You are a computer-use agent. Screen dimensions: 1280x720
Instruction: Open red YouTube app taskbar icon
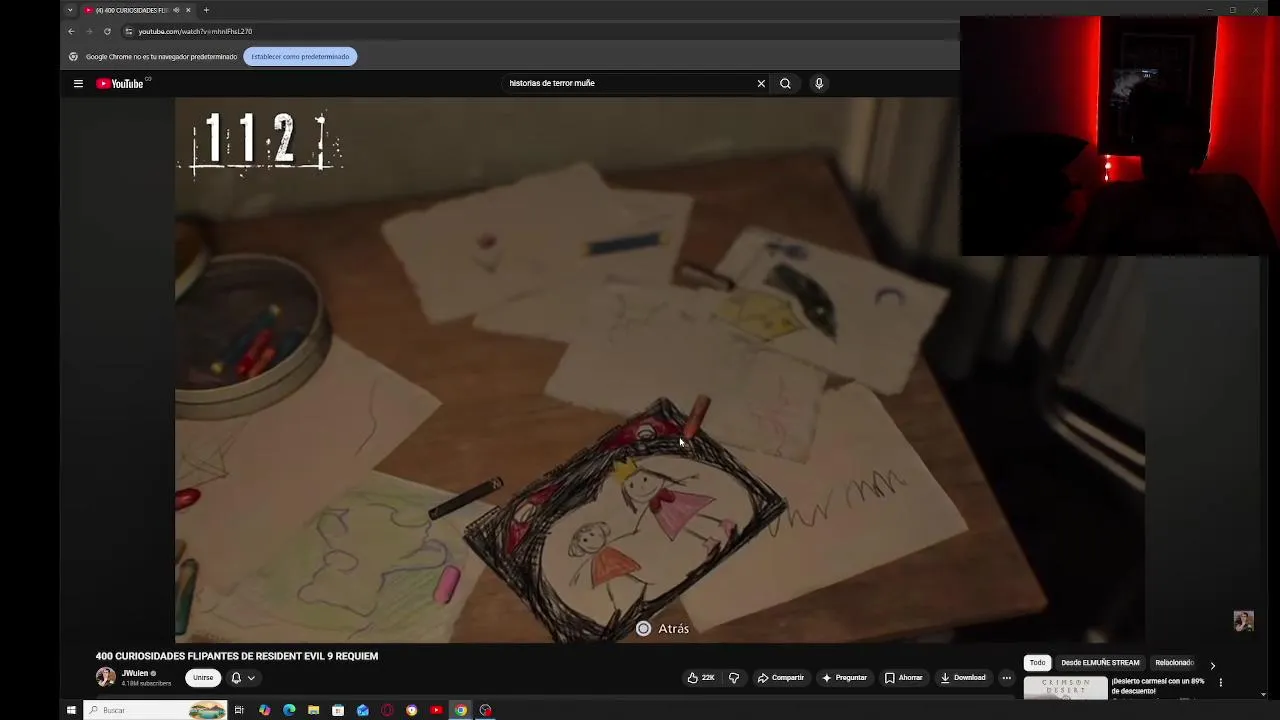coord(436,710)
